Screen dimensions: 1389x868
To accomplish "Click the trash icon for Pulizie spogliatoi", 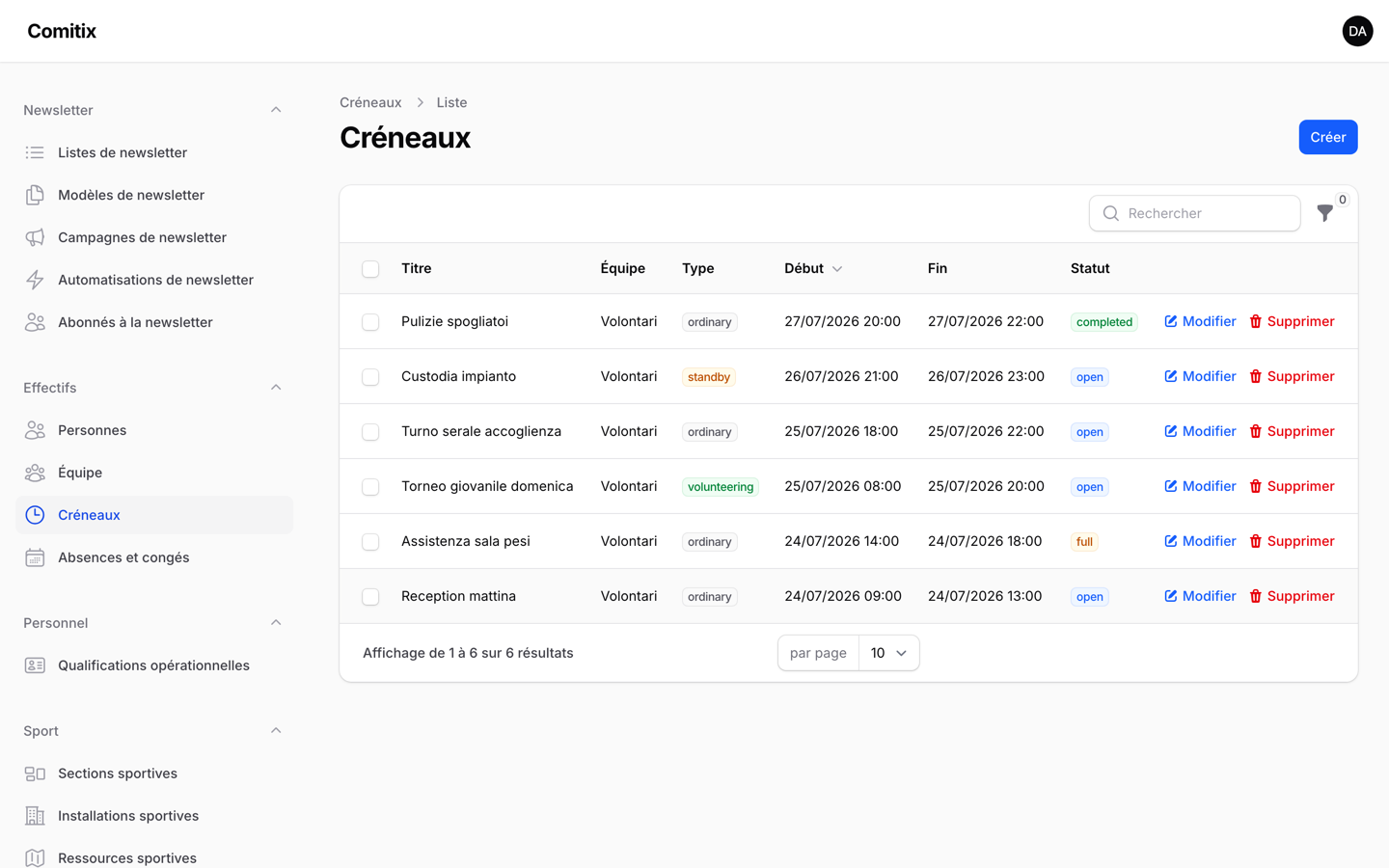I will pos(1256,321).
